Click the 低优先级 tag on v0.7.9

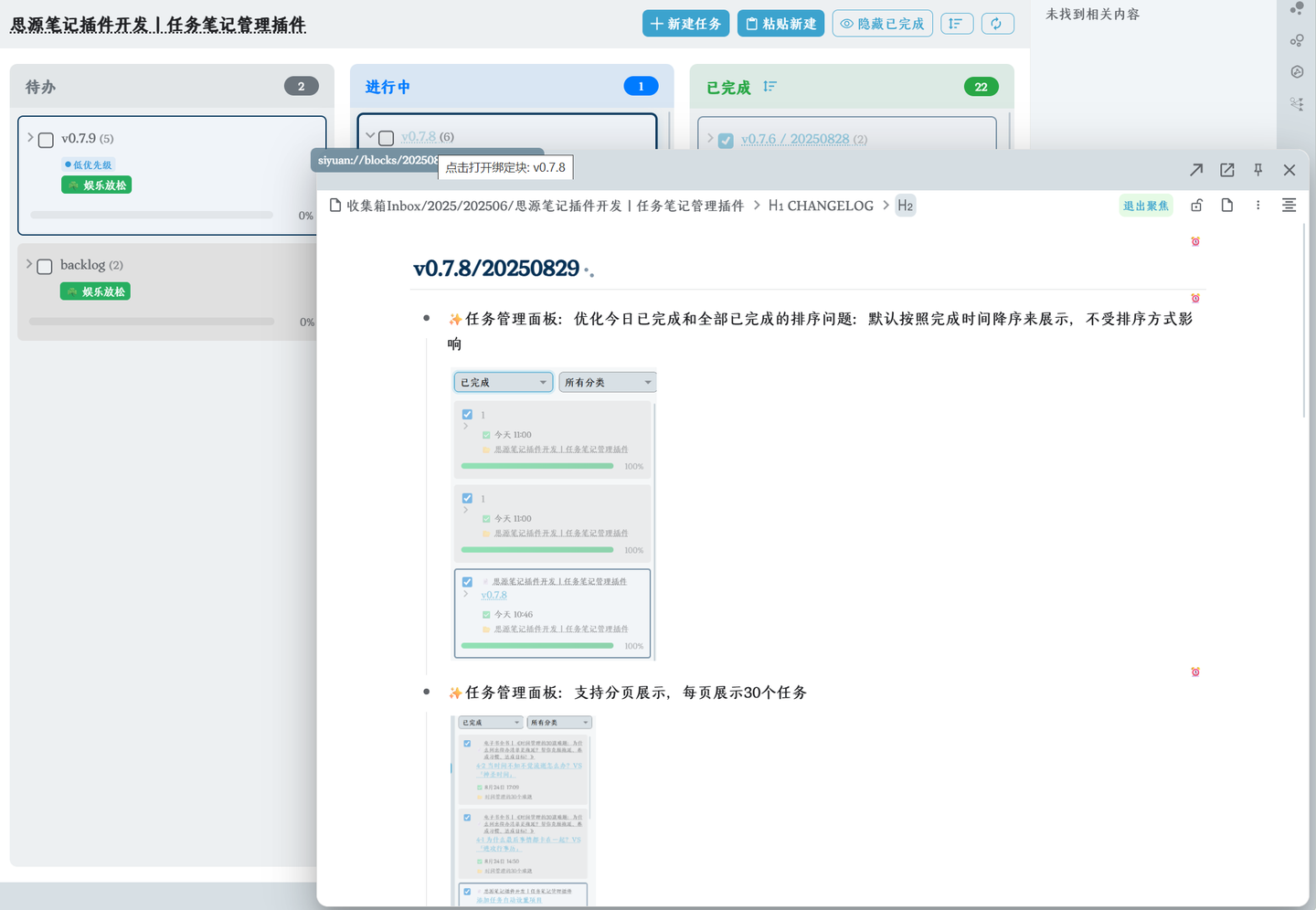coord(89,164)
